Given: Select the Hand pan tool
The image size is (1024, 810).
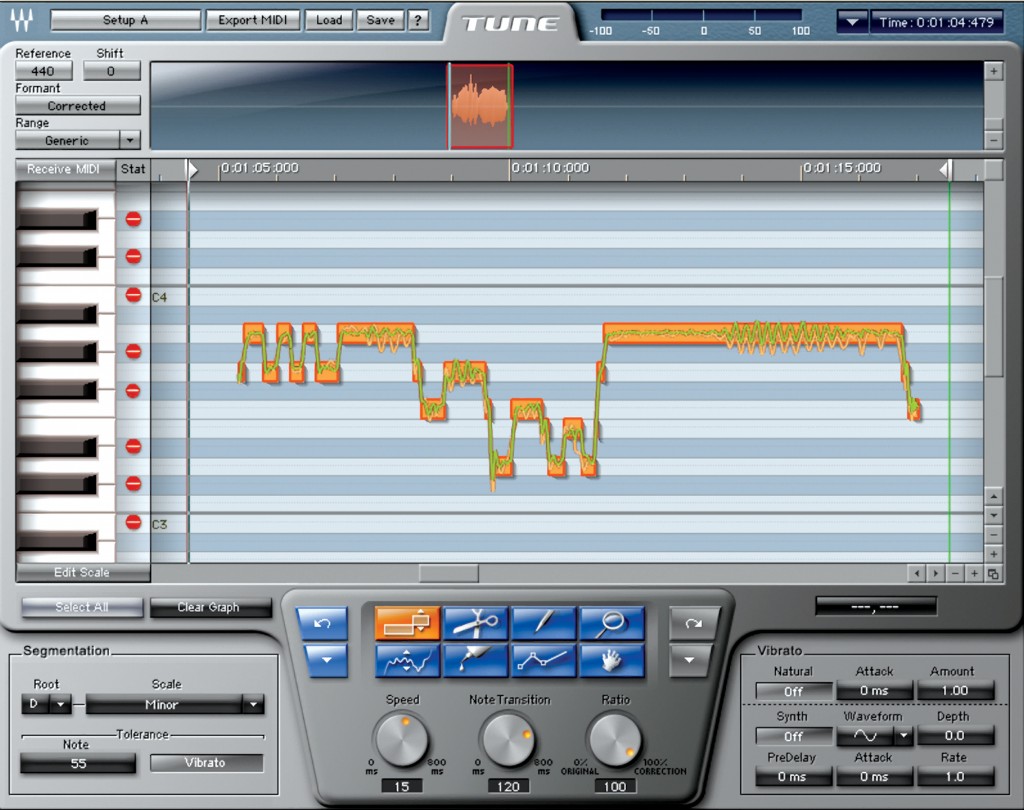Looking at the screenshot, I should tap(611, 660).
